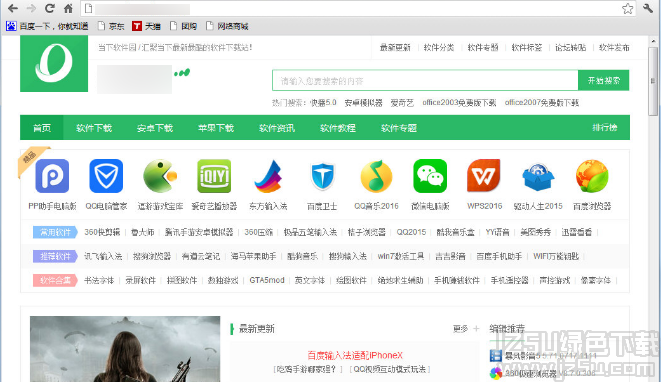This screenshot has height=382, width=661.
Task: Open the 驱动人生2015 blue box icon
Action: tap(538, 177)
